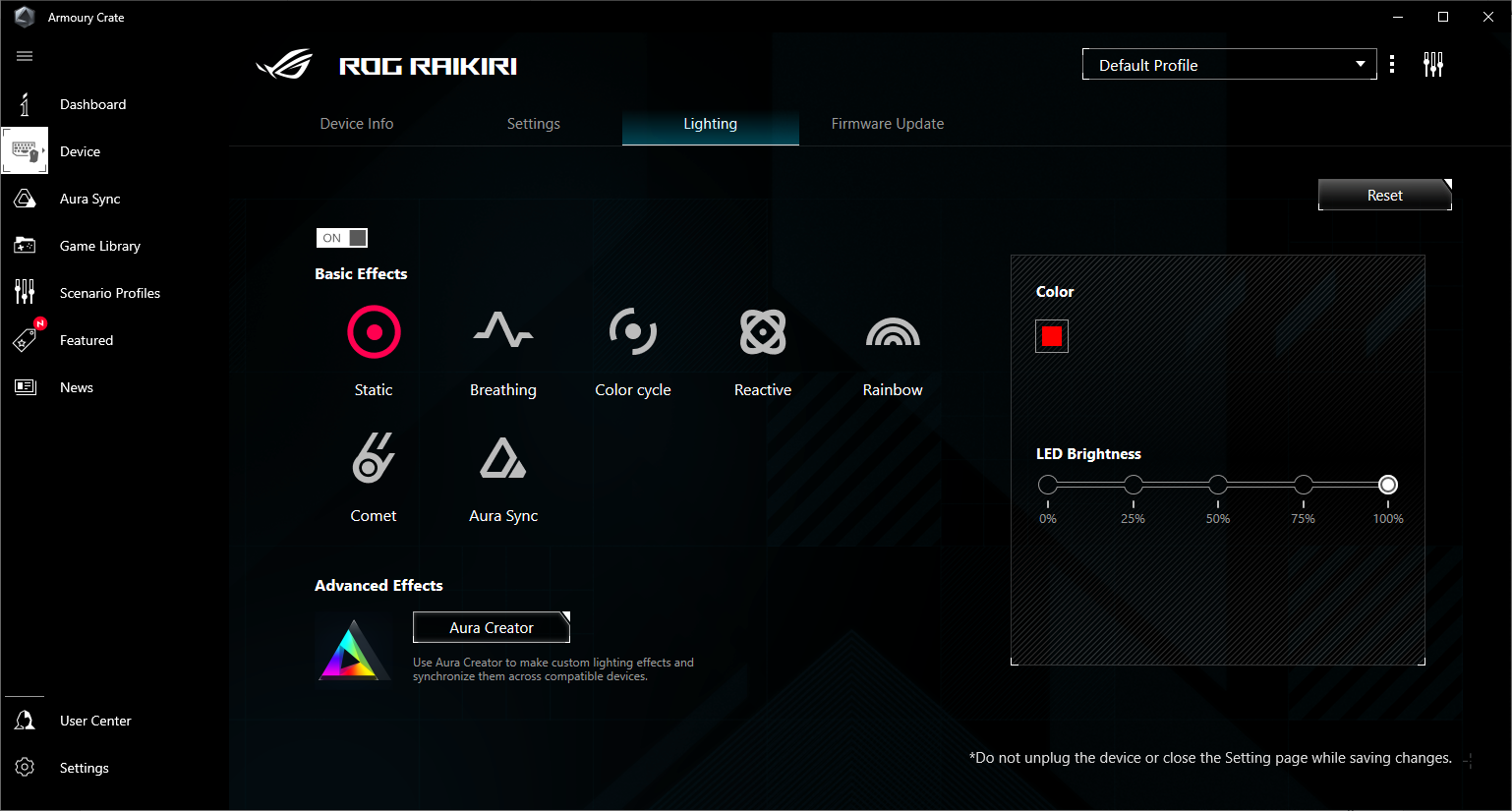Choose the Breathing effect icon
The image size is (1512, 811).
pos(503,331)
